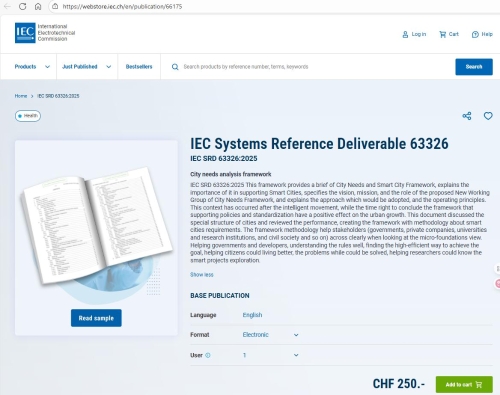
Task: Open the Cart link text
Action: coord(453,34)
